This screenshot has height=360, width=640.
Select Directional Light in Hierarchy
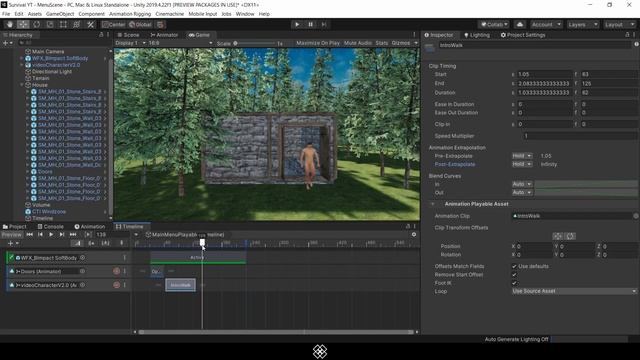[52, 71]
